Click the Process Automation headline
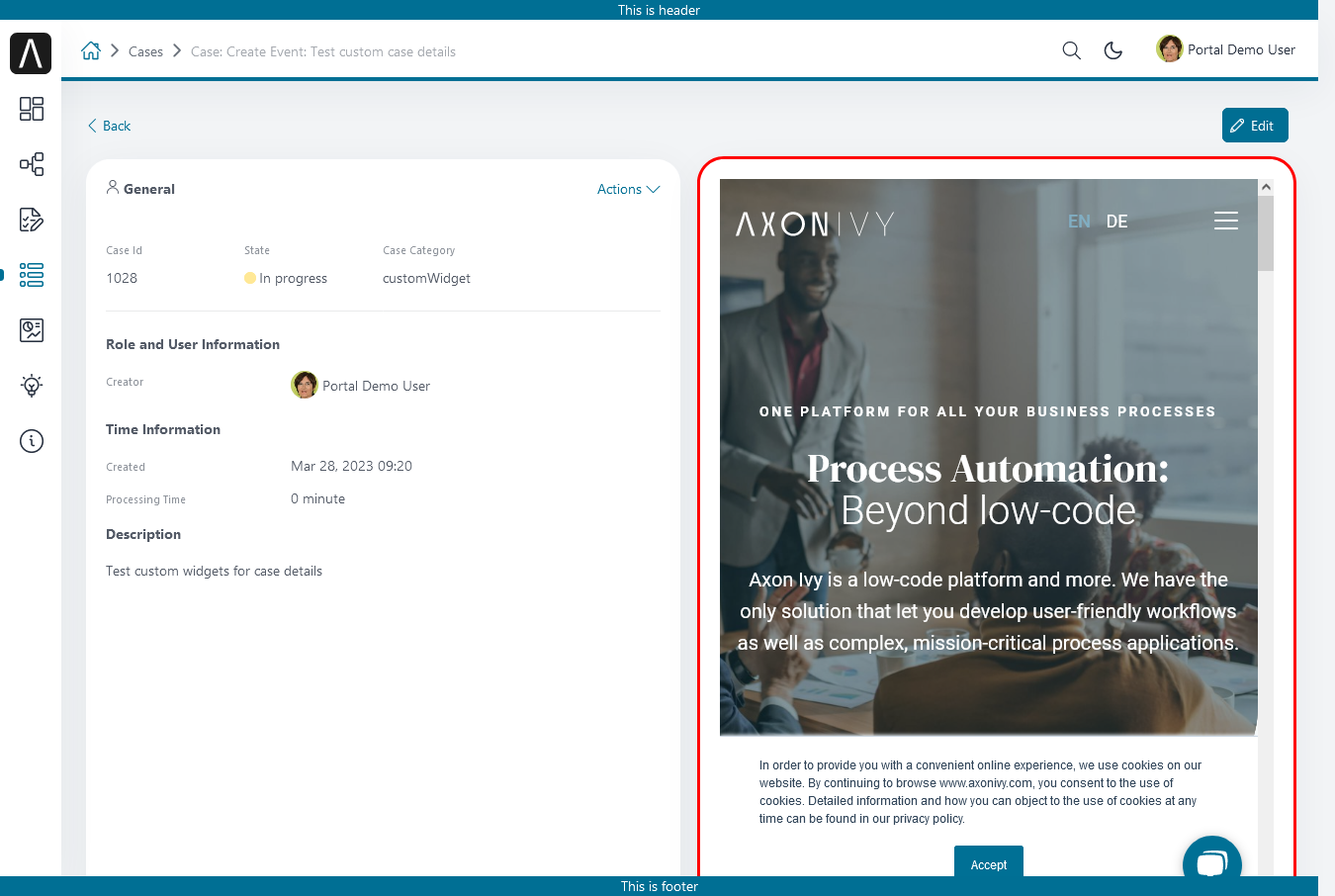Image resolution: width=1335 pixels, height=896 pixels. [x=988, y=468]
